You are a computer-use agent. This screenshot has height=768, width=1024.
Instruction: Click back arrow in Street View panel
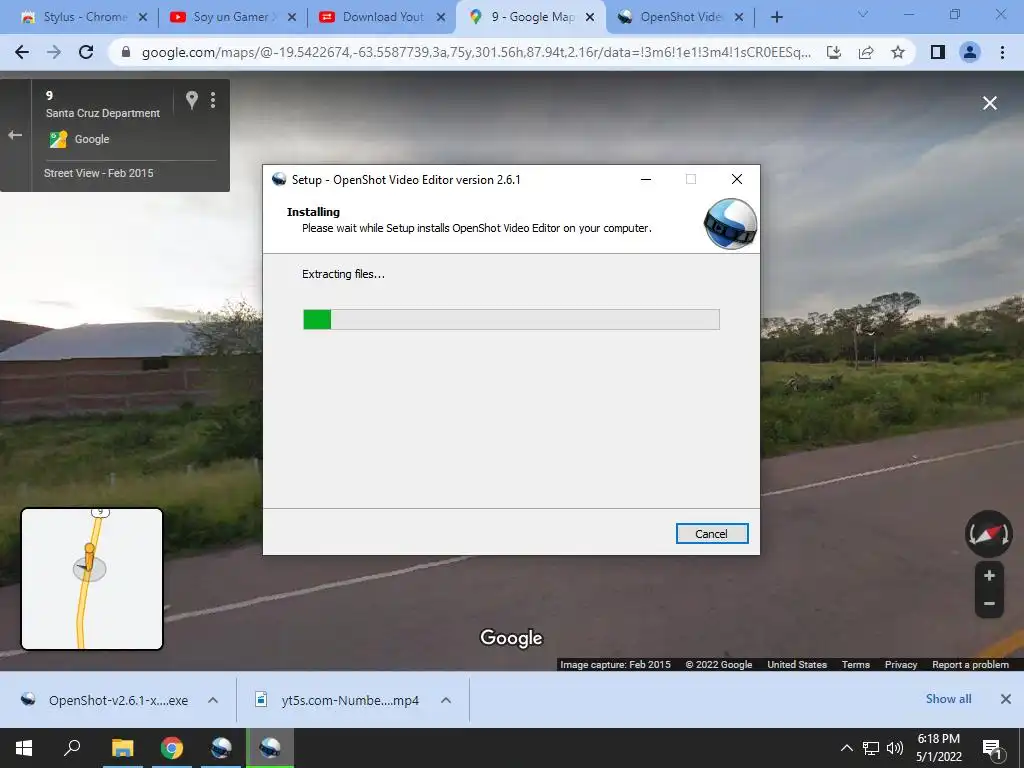tap(15, 135)
